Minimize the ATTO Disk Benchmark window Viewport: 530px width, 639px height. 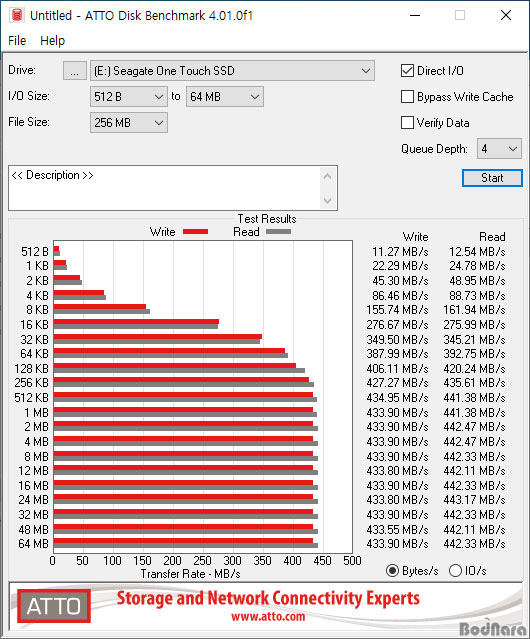[415, 15]
